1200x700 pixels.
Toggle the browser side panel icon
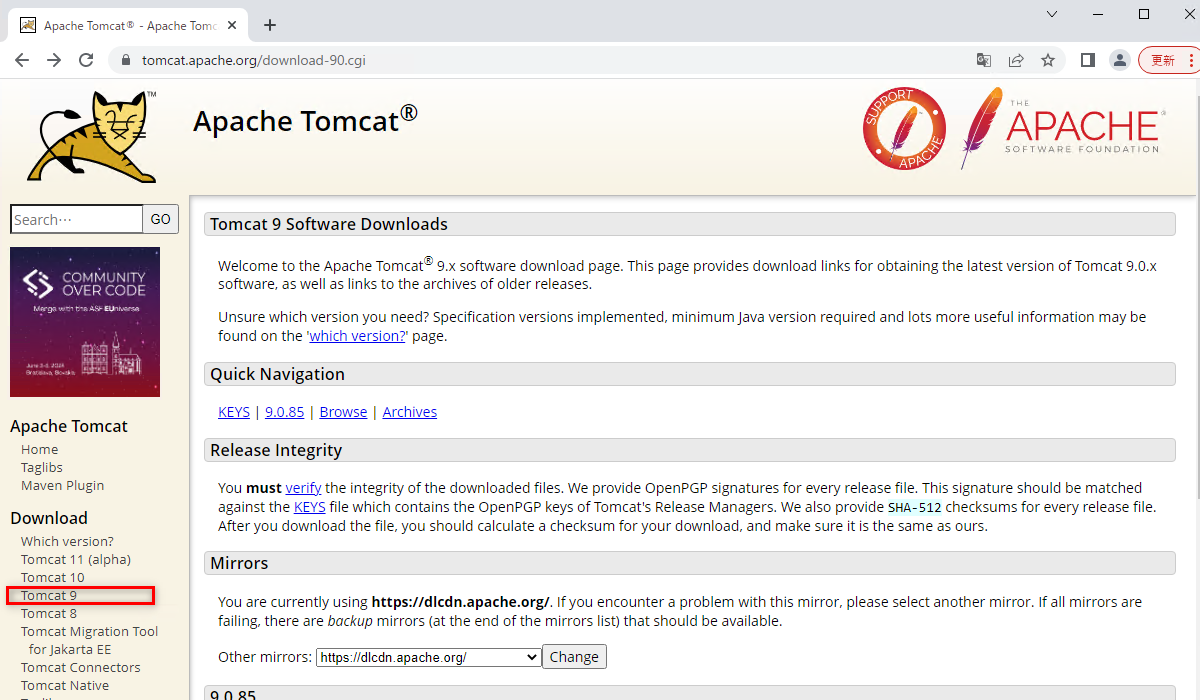[1088, 60]
